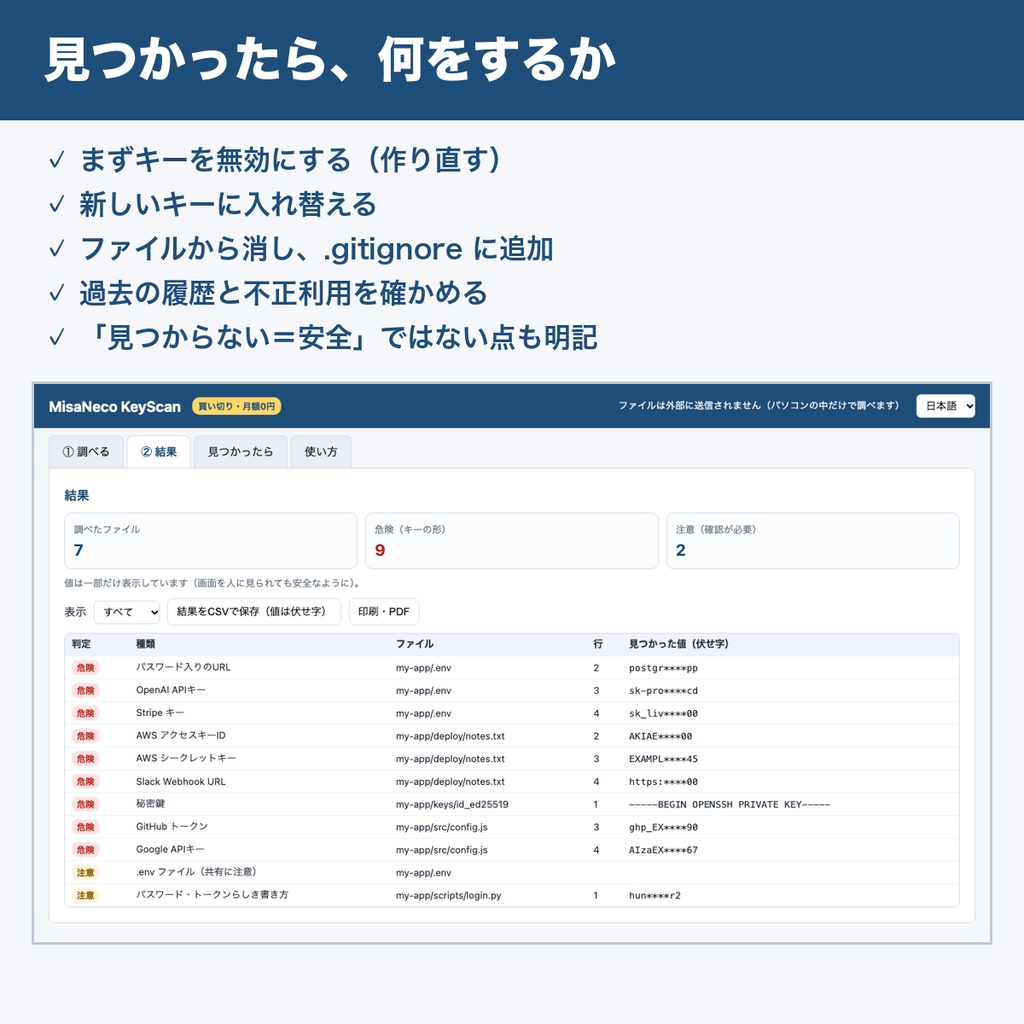Click the 危険 badge on the OpenAI APIキー row
This screenshot has width=1024, height=1024.
click(x=86, y=690)
